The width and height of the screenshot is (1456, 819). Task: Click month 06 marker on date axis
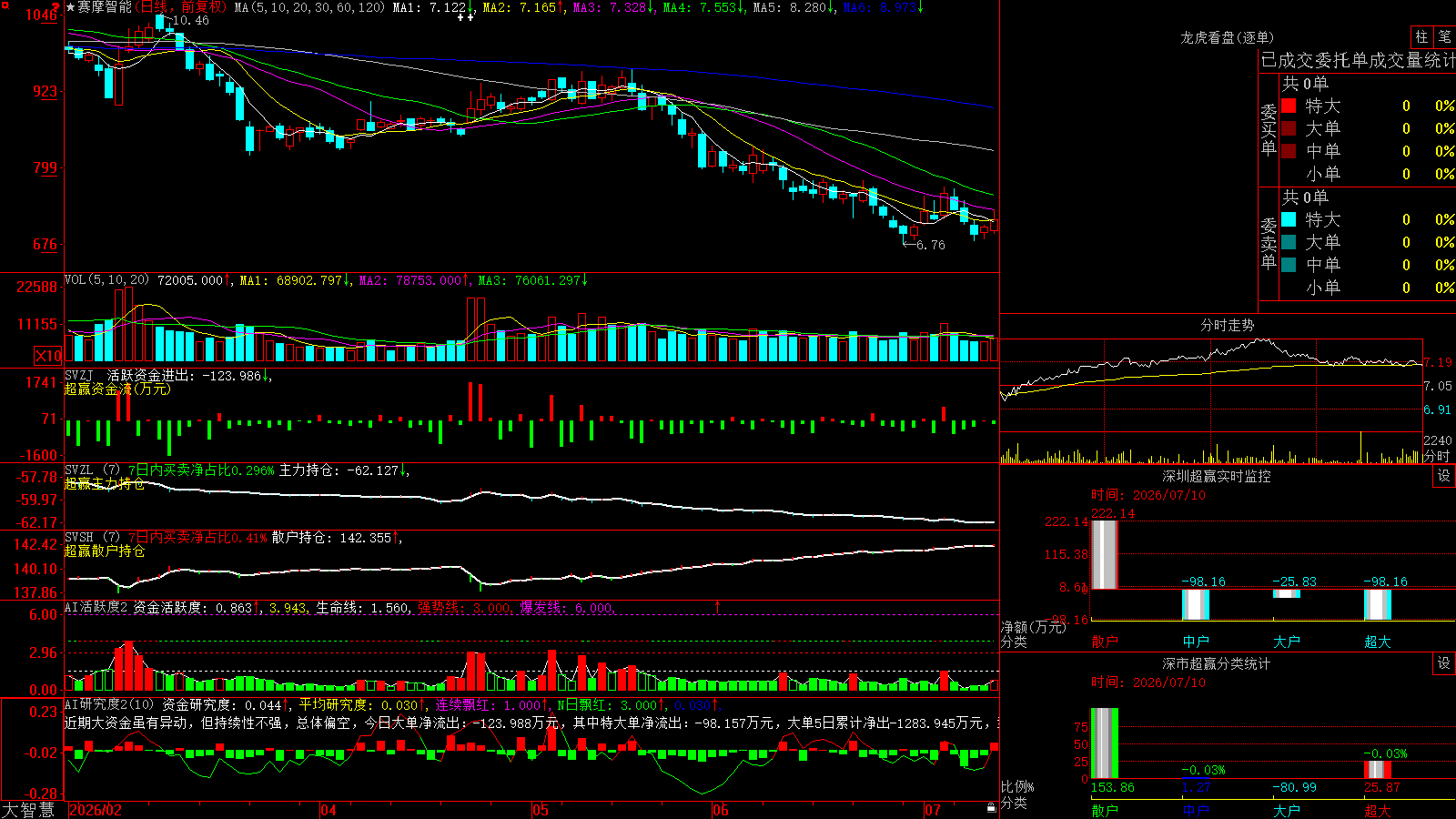coord(721,810)
